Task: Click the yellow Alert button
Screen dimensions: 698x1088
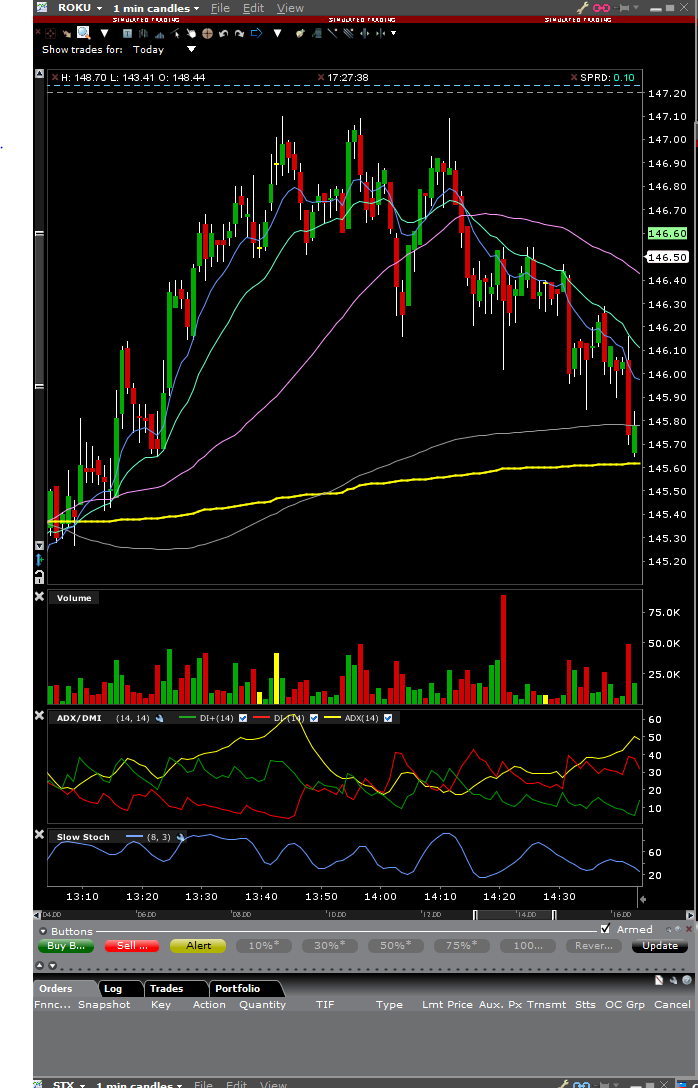Action: click(198, 946)
